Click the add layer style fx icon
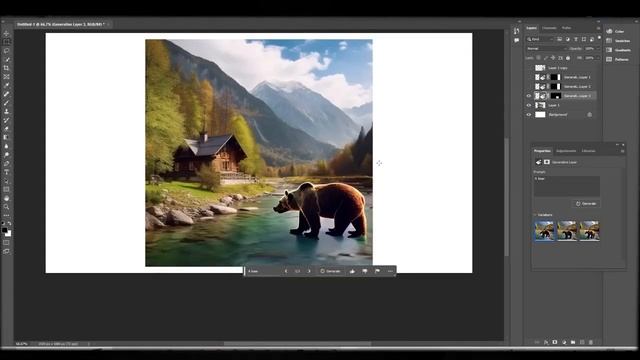 coord(546,342)
